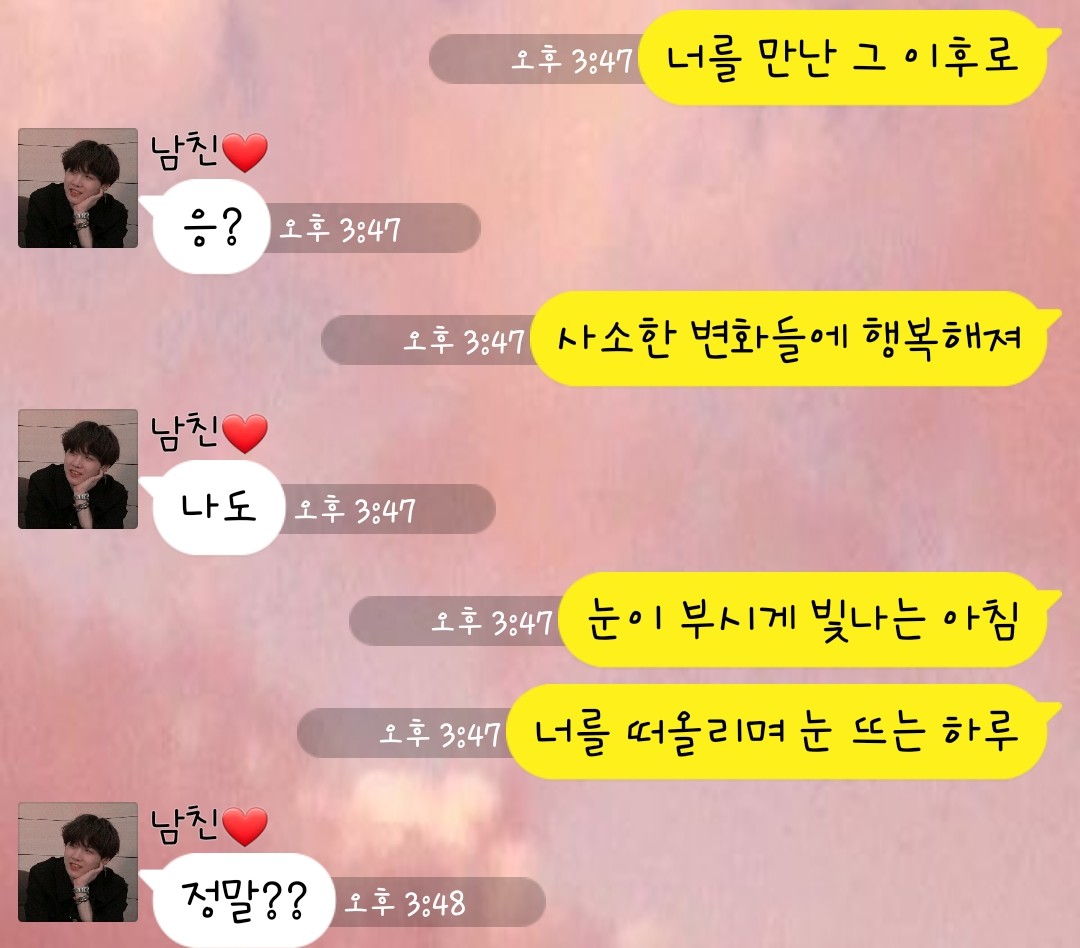Tap the white 나도 message bubble
Viewport: 1080px width, 948px height.
tap(213, 508)
